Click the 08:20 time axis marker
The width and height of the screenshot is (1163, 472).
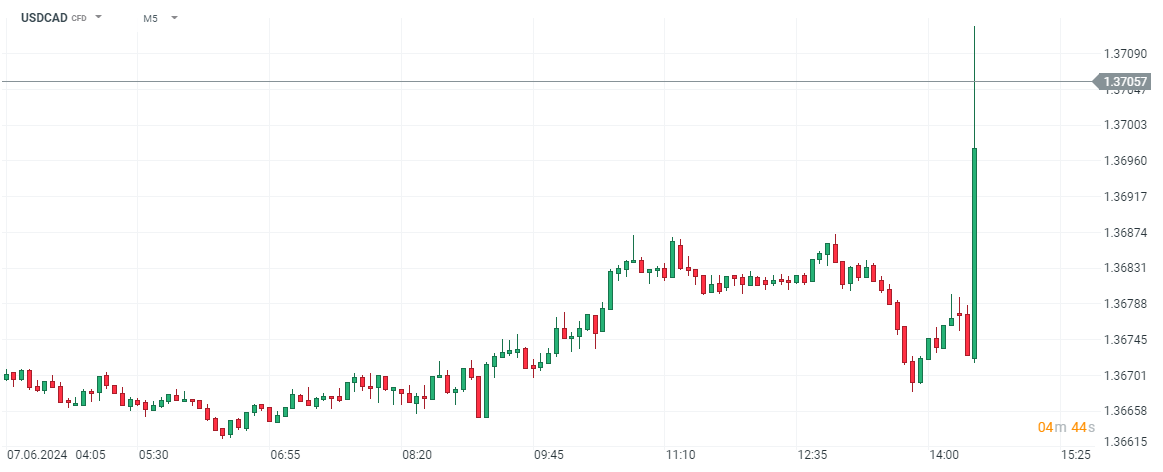(417, 454)
